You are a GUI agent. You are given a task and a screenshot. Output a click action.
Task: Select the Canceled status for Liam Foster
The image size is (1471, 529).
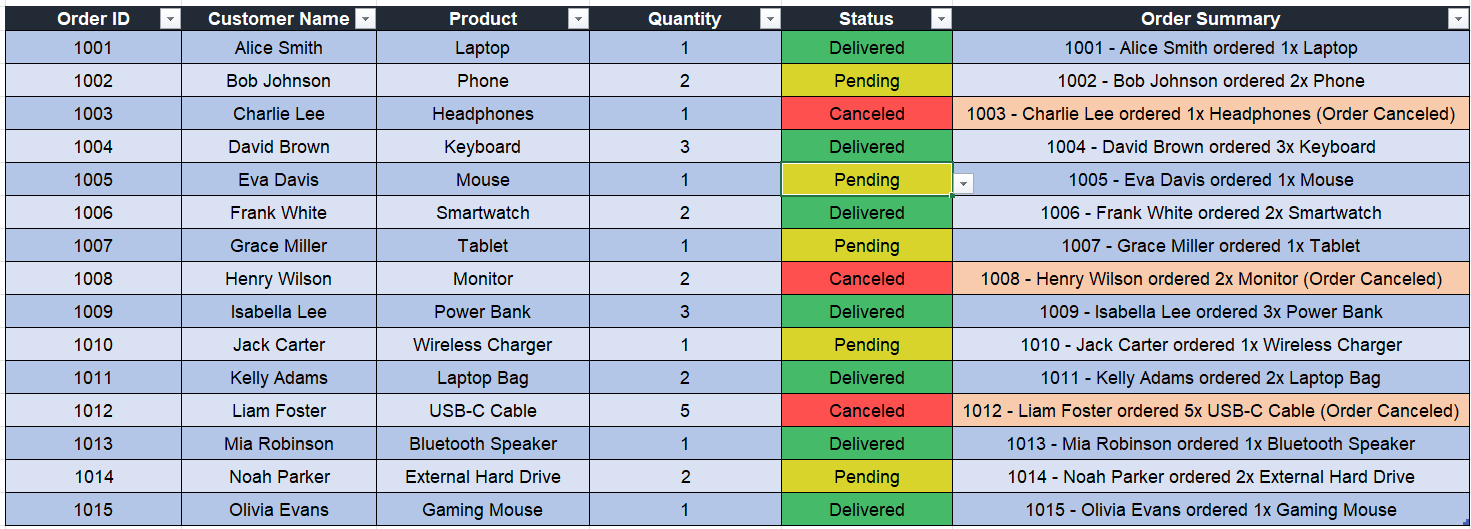866,411
